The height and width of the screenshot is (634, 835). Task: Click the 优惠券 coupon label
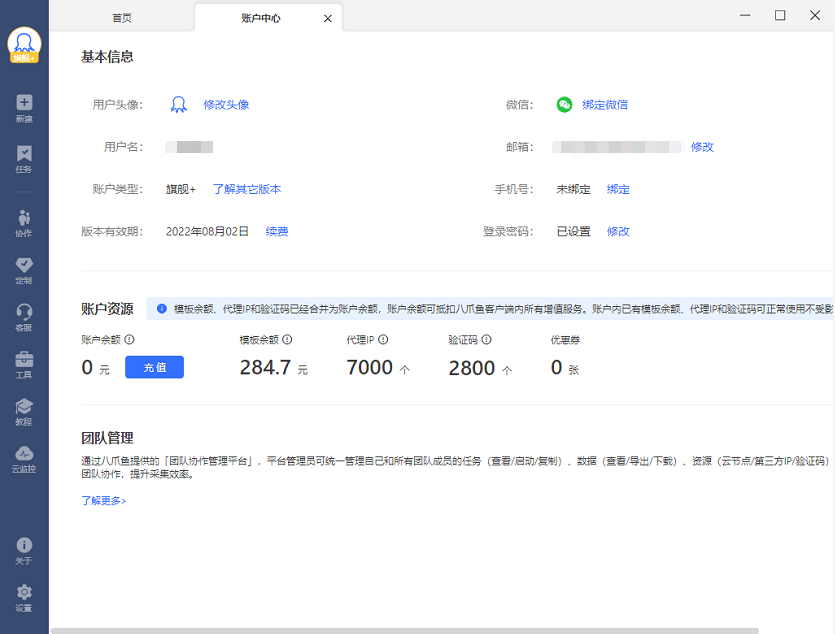[x=565, y=340]
